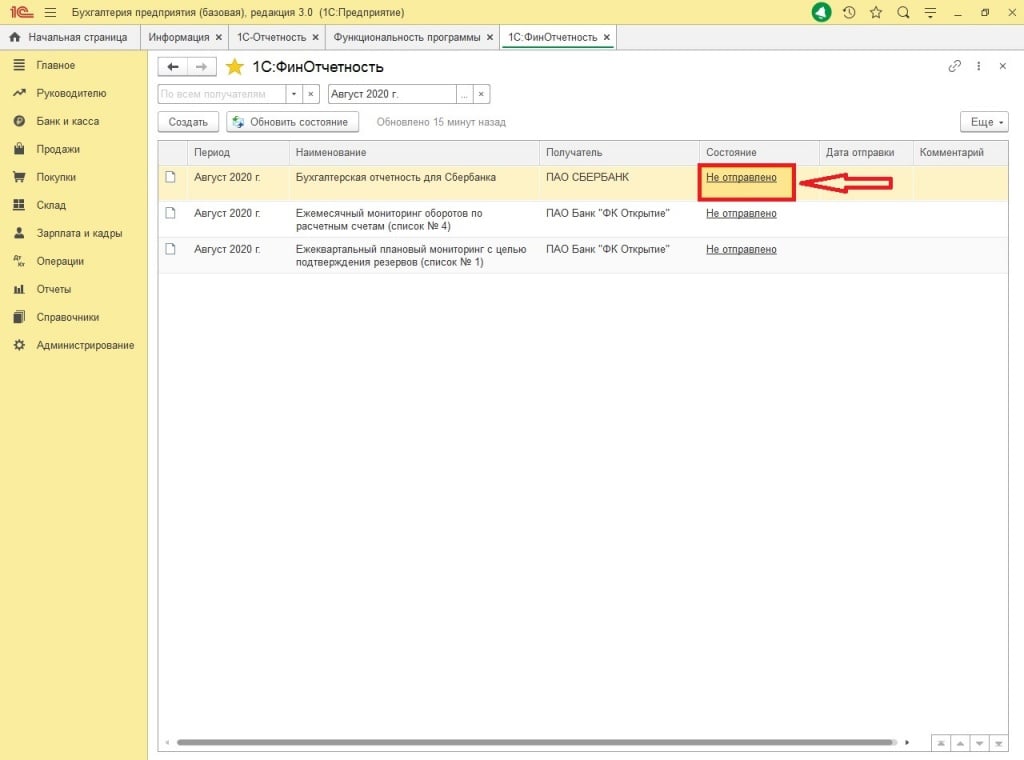Click the Август 2020 г. period field
This screenshot has width=1024, height=760.
tap(392, 94)
